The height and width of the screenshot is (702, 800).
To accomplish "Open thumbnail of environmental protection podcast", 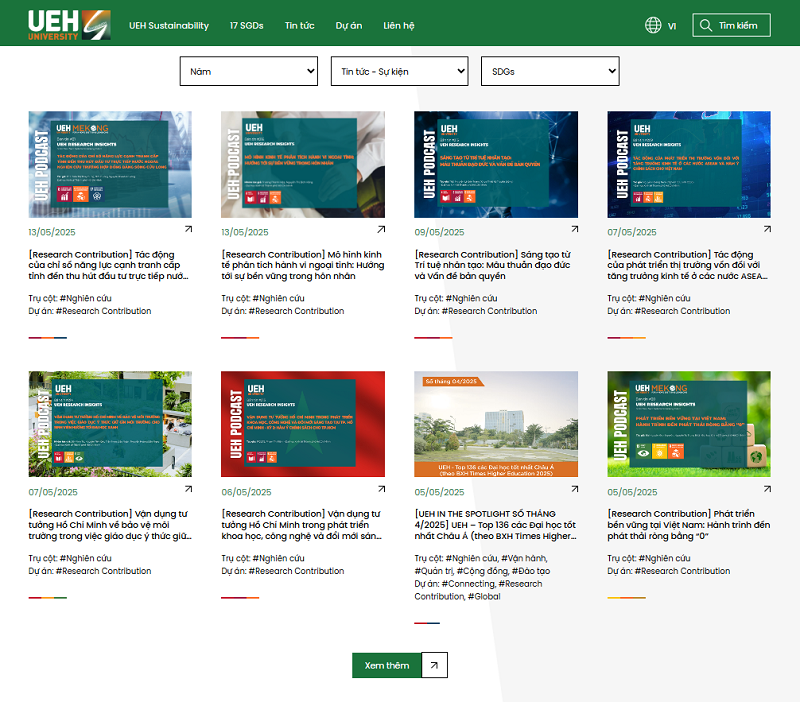I will coord(110,424).
